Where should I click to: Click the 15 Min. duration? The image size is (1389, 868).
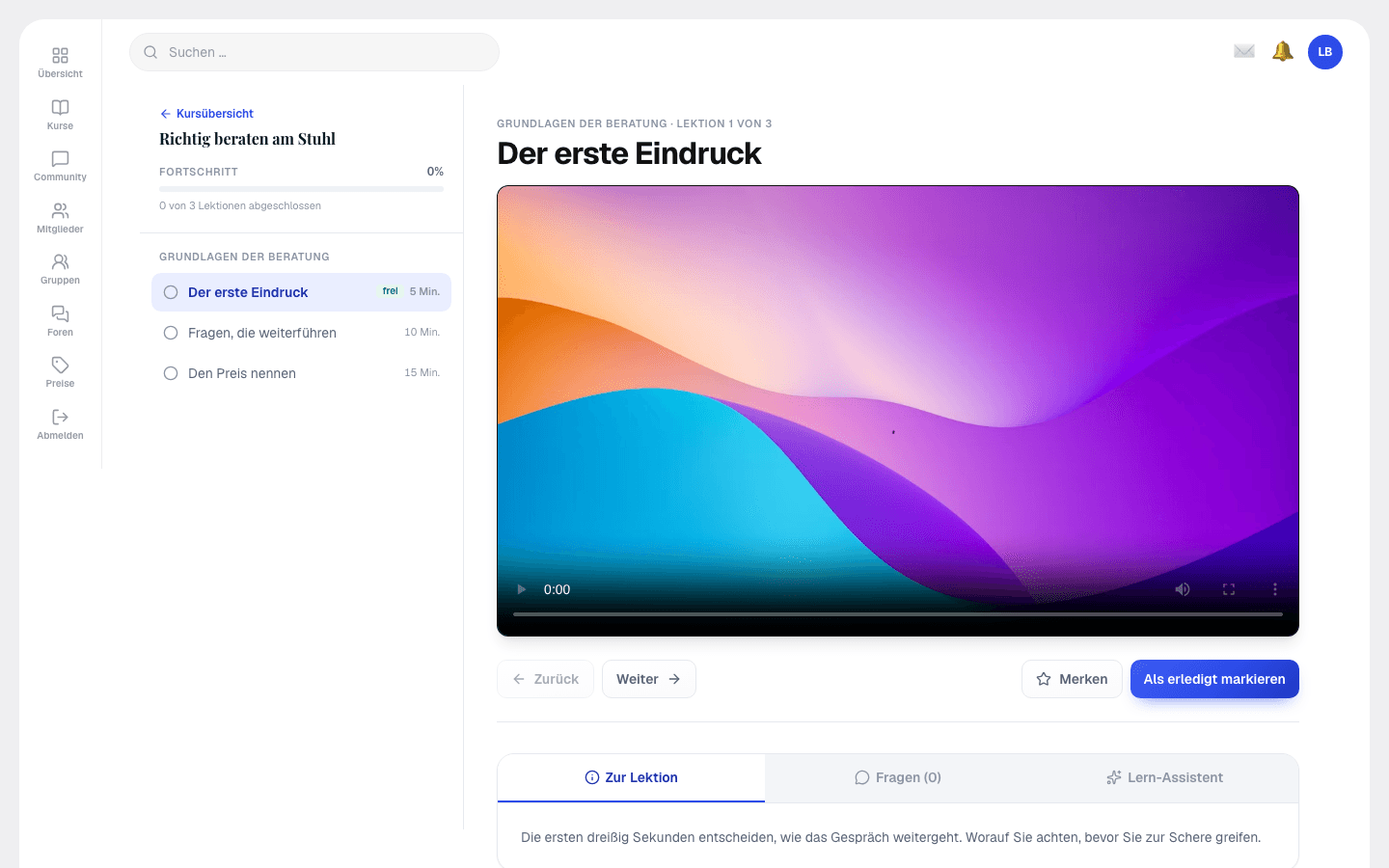(422, 372)
